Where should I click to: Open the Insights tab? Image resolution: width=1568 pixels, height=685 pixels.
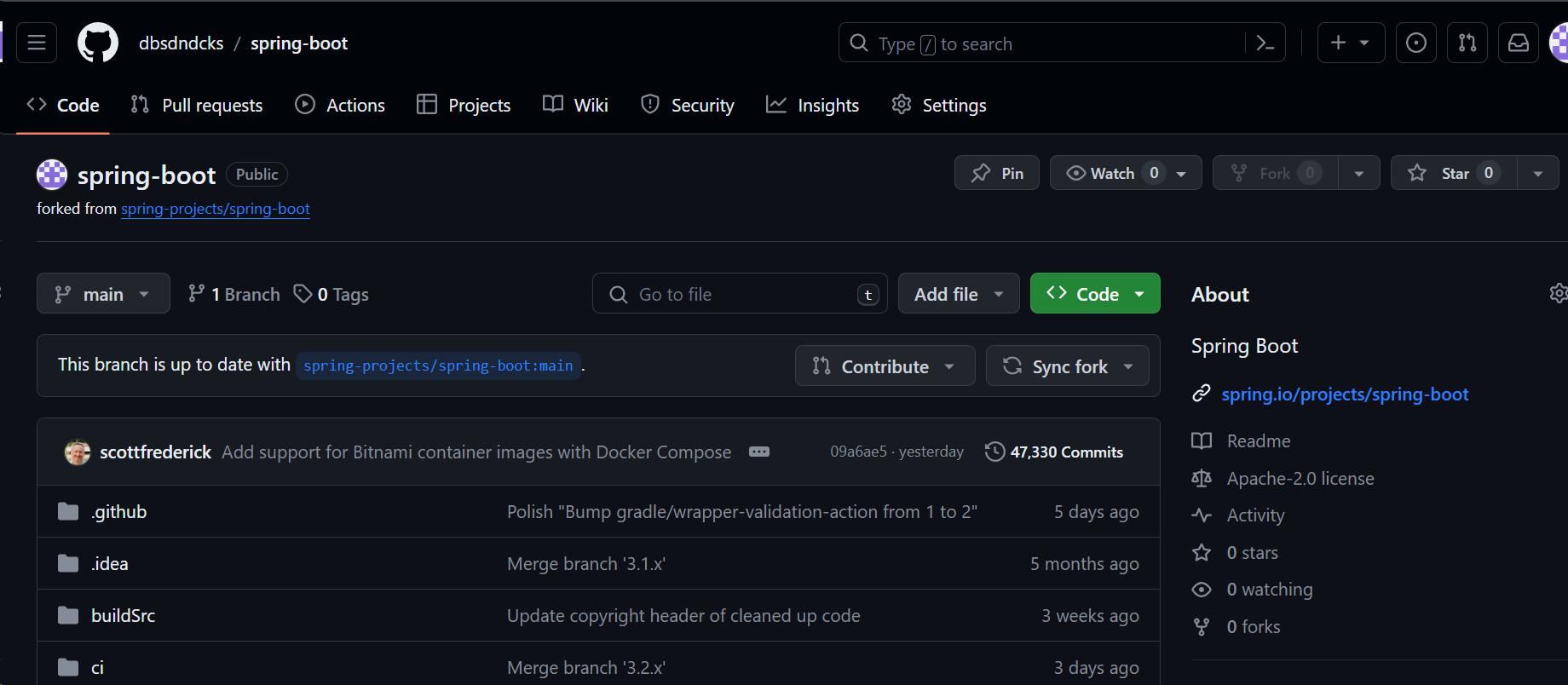tap(812, 105)
